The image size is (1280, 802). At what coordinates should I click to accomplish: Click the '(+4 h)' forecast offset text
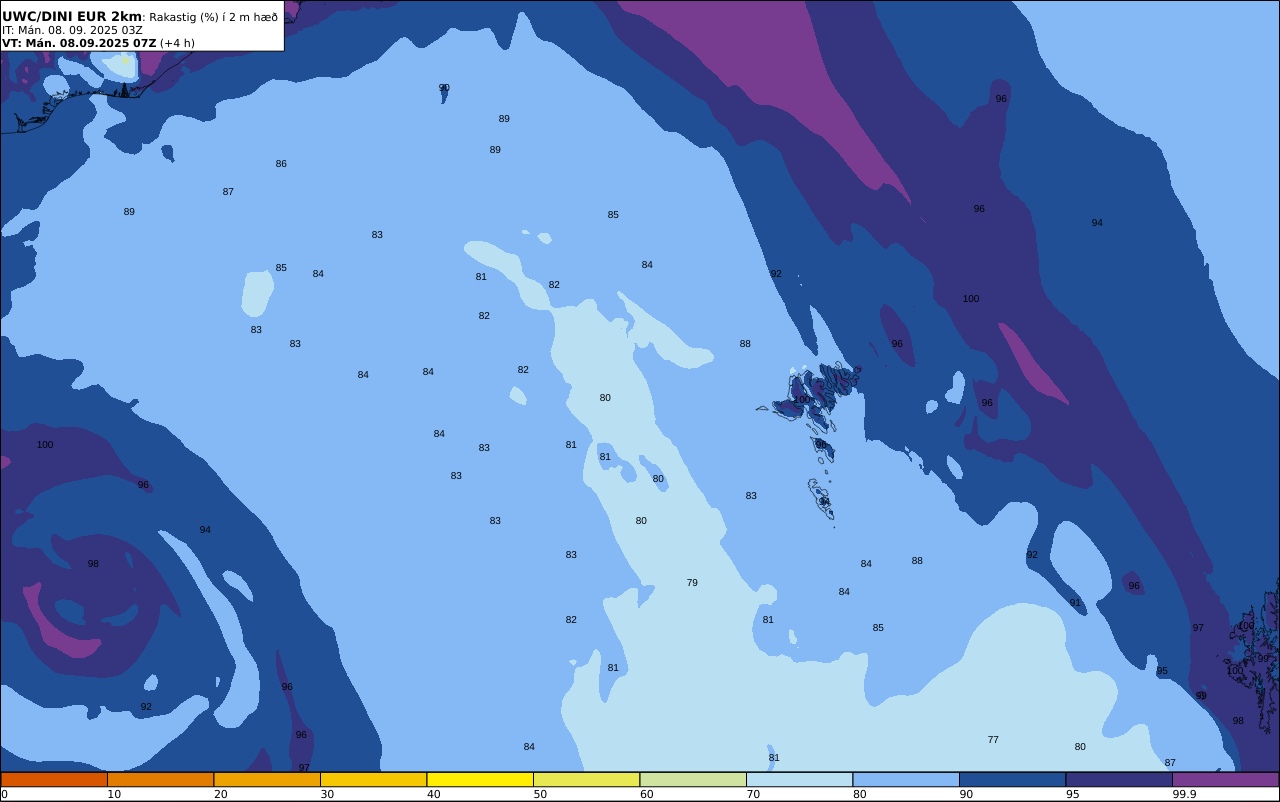click(x=177, y=43)
